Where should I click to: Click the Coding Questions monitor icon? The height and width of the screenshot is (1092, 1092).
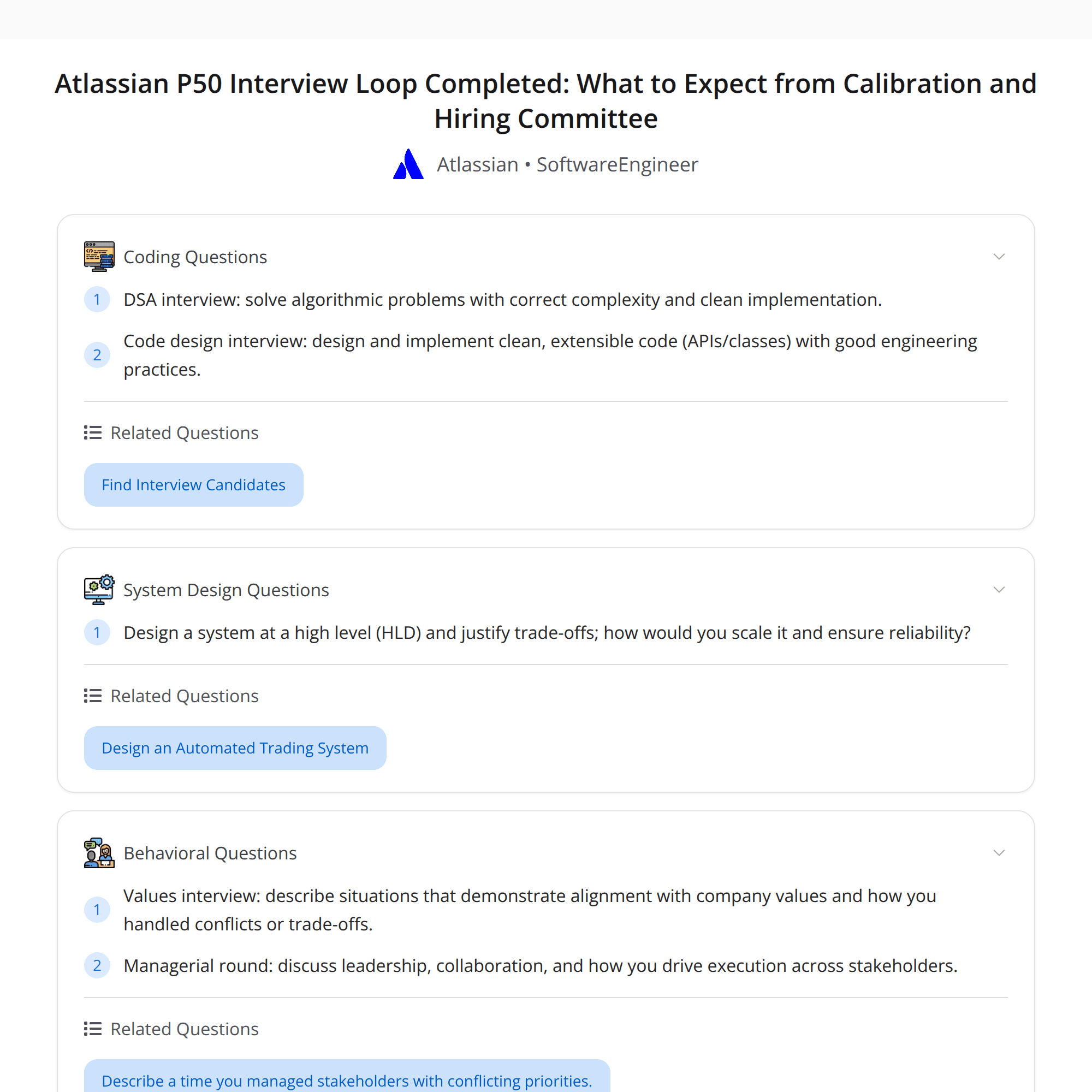(x=99, y=256)
